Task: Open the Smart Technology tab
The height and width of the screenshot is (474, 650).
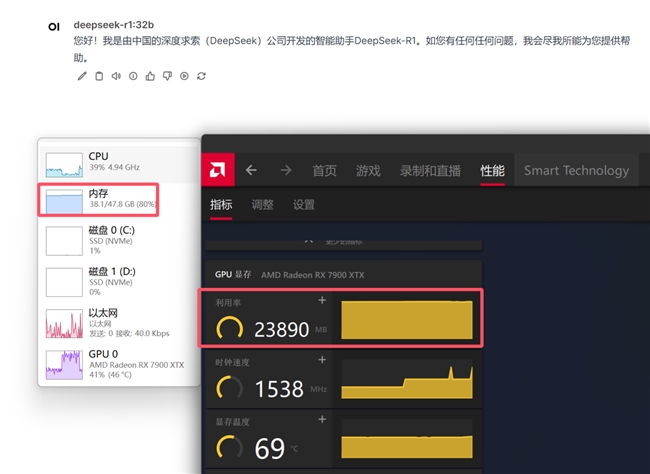Action: (x=576, y=170)
